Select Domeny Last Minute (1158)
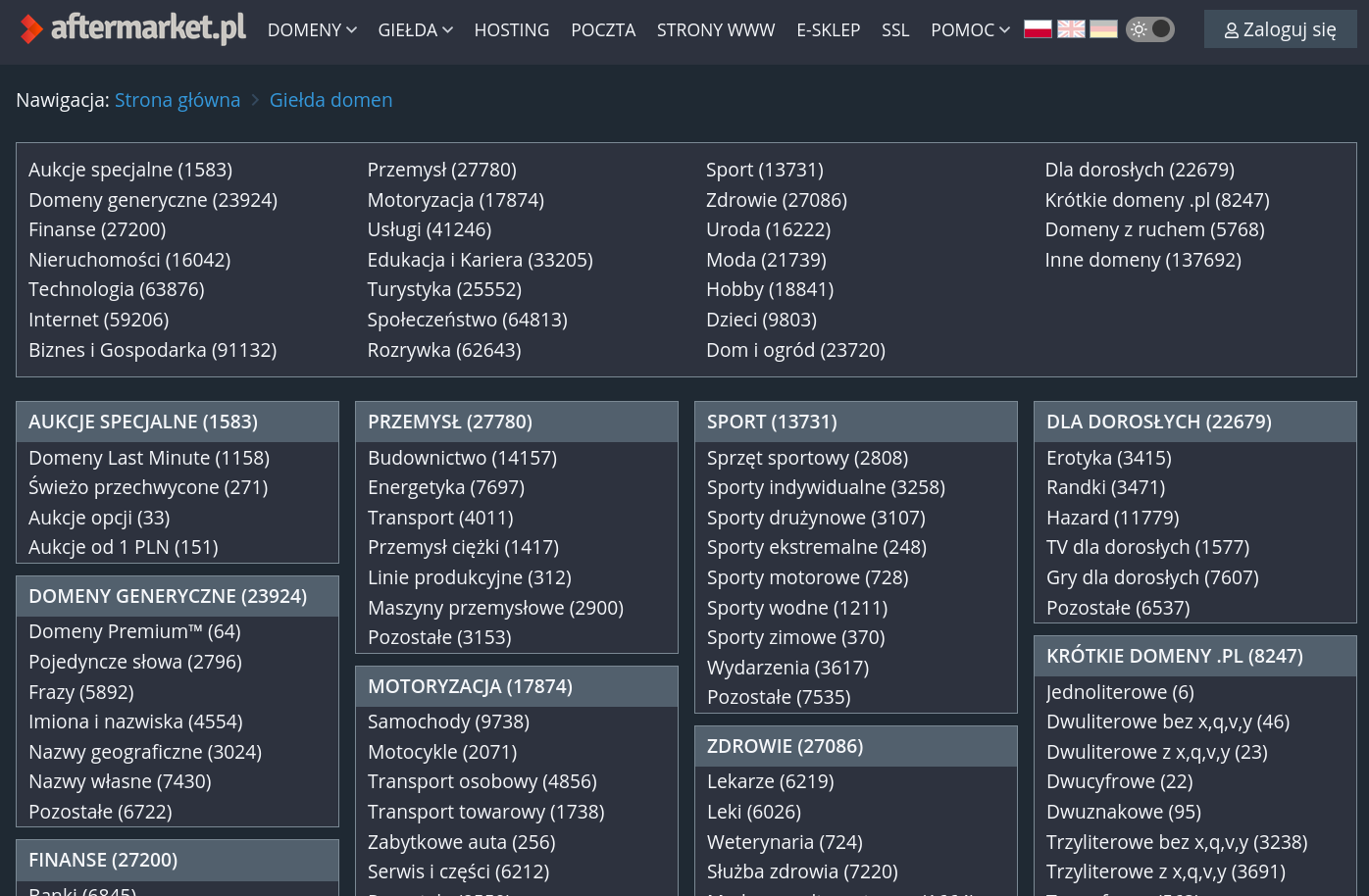This screenshot has width=1369, height=896. point(149,458)
